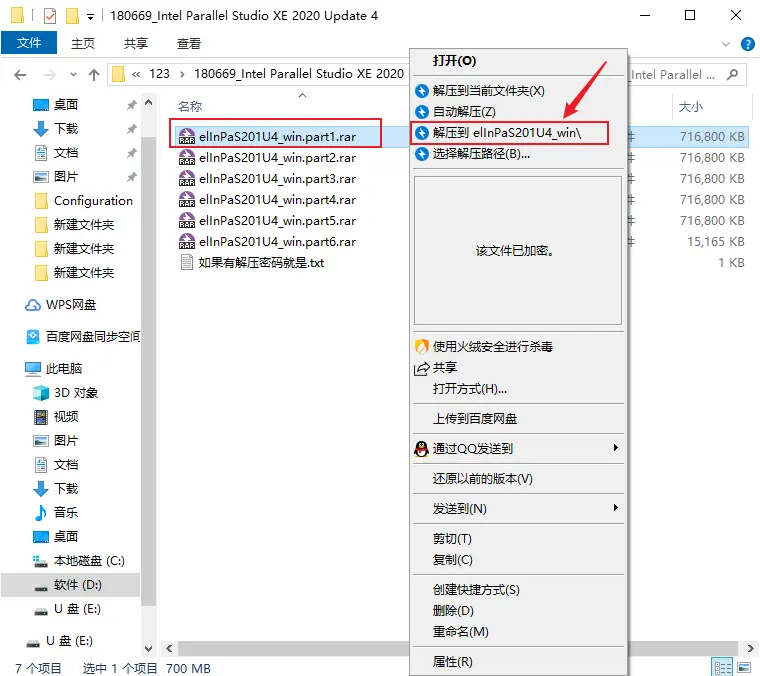Expand 通过QQ发送到 submenu arrow

tap(616, 447)
